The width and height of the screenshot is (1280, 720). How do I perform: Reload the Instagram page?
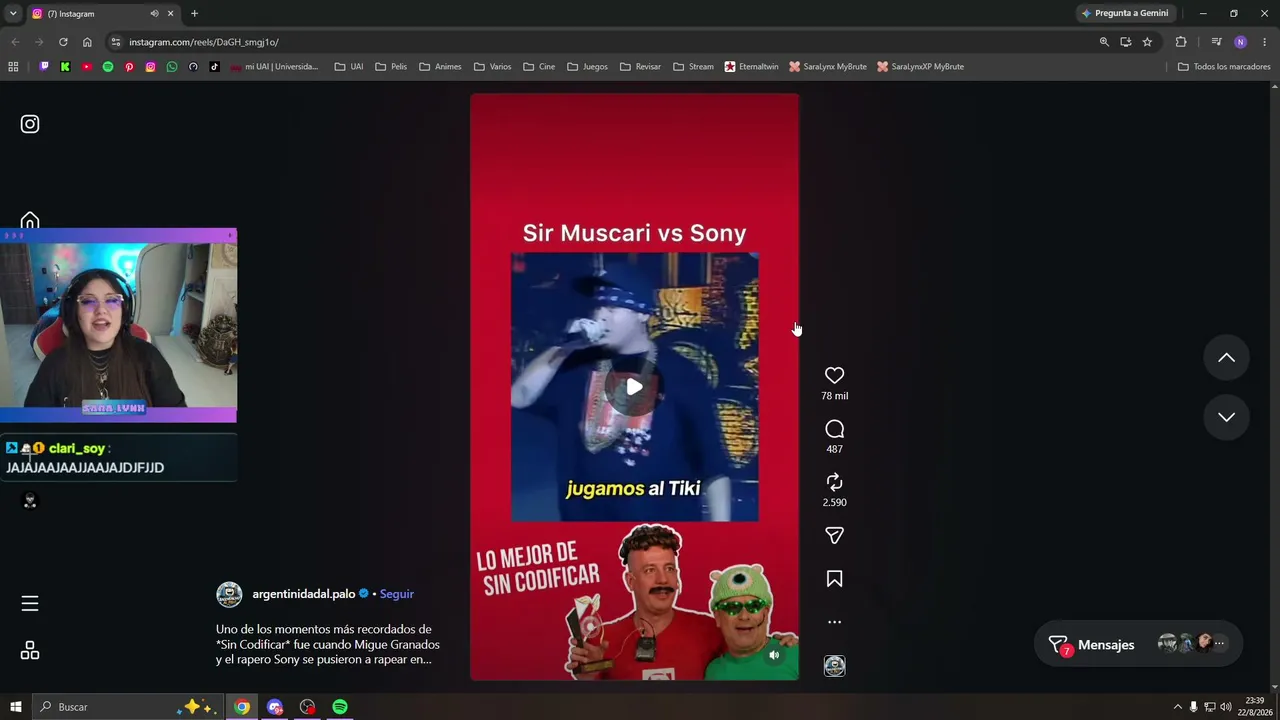[63, 42]
